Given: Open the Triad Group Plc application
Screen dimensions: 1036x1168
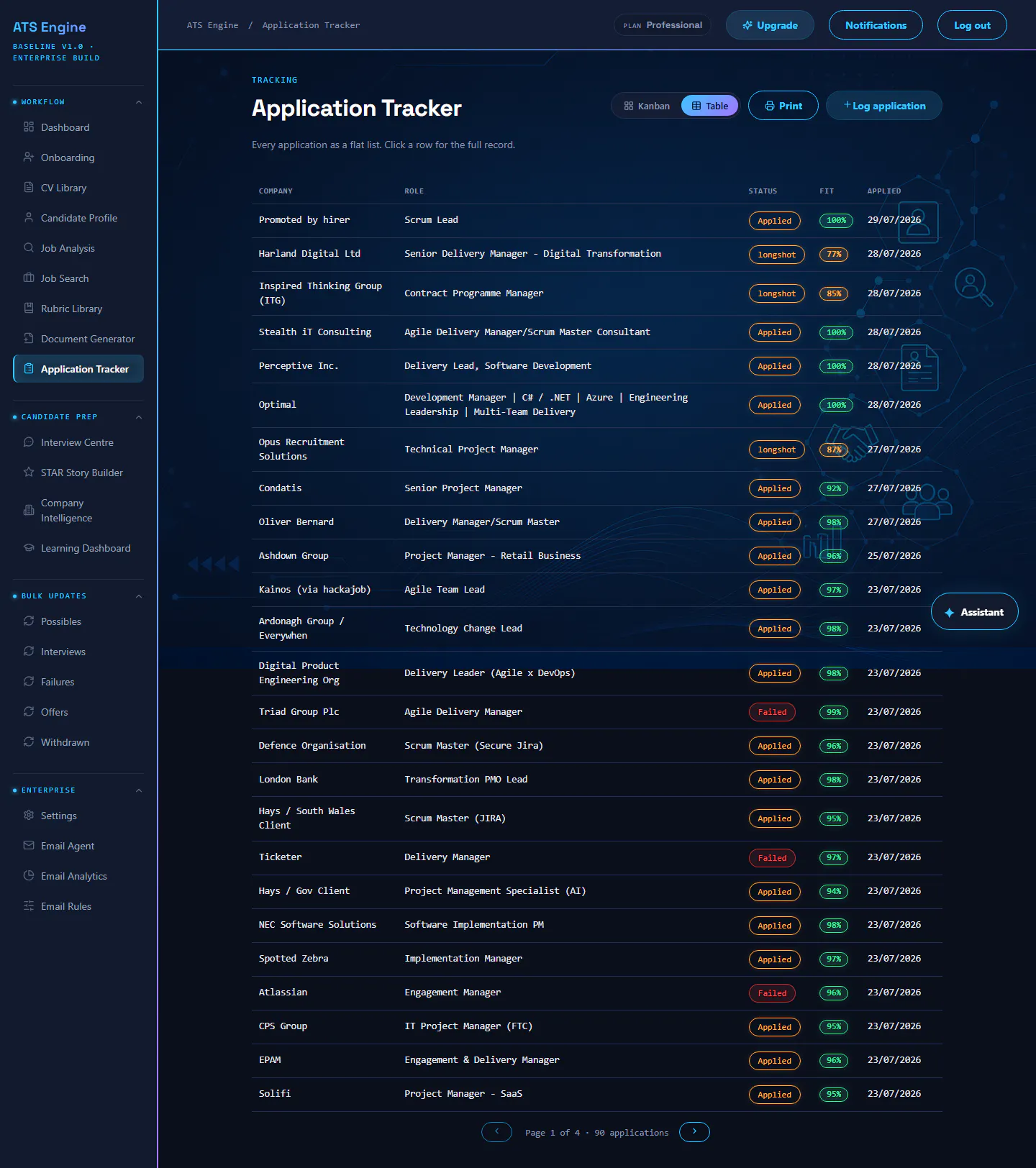Looking at the screenshot, I should coord(597,712).
